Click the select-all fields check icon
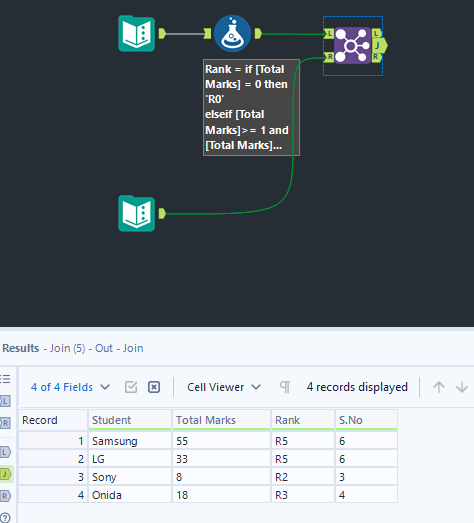Screen dimensions: 474x523 pyautogui.click(x=131, y=387)
